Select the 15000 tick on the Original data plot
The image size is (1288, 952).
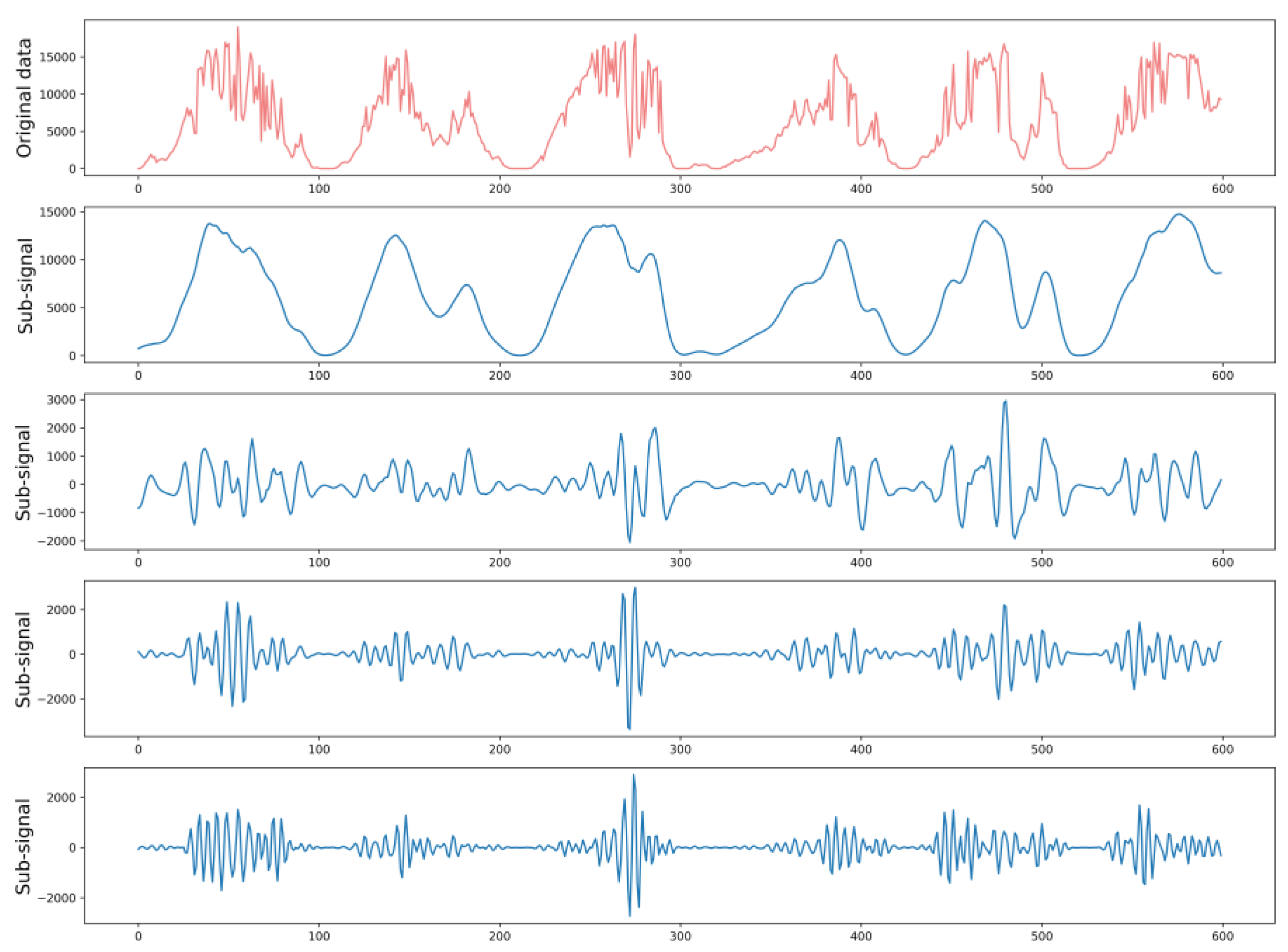pos(58,57)
